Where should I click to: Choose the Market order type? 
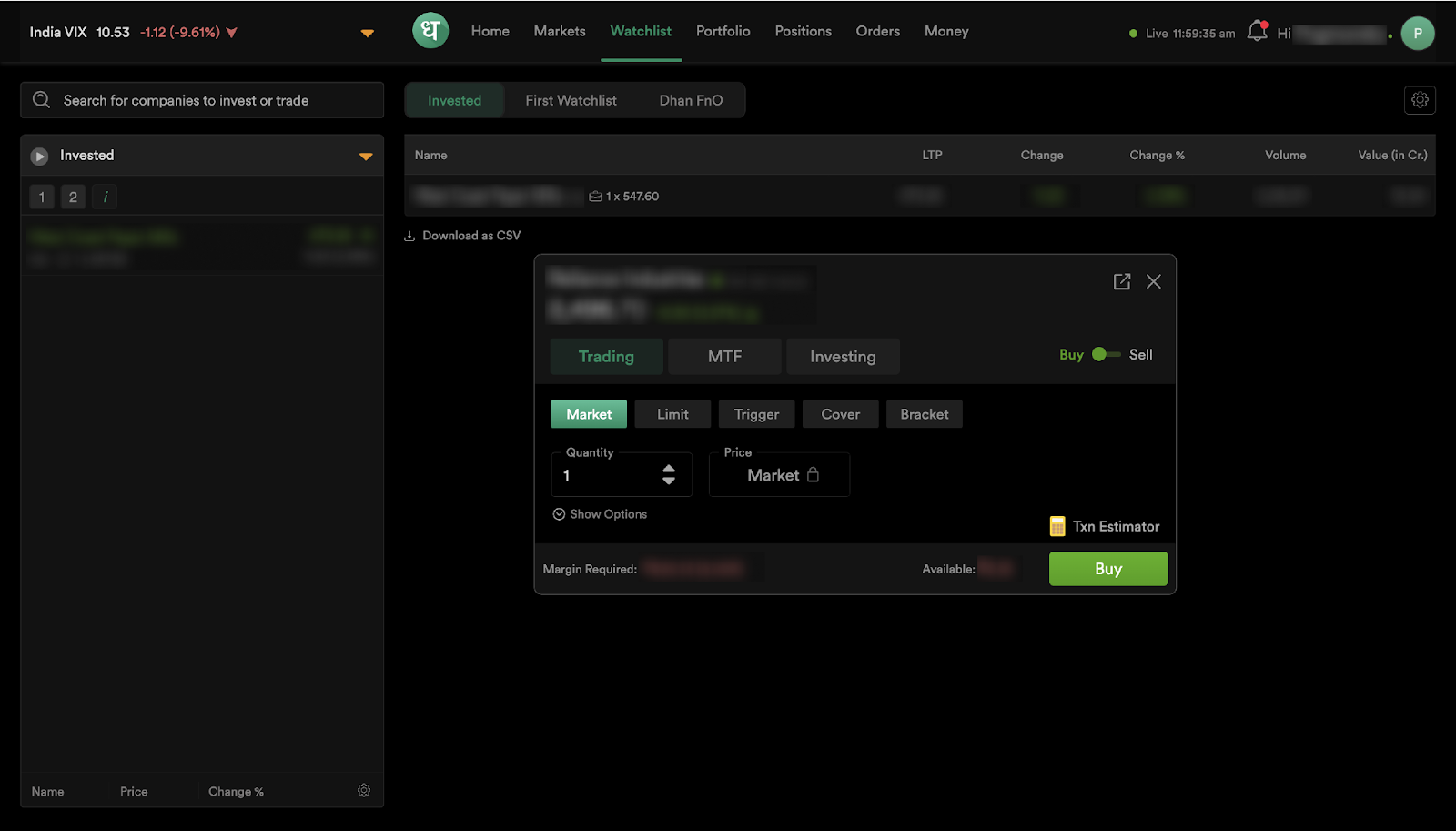tap(589, 414)
